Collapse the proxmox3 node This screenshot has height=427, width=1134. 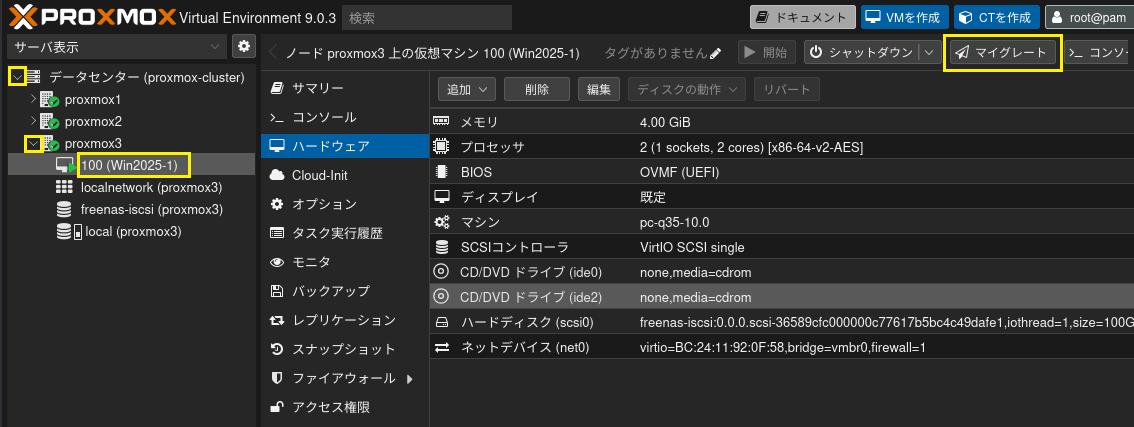(x=33, y=143)
